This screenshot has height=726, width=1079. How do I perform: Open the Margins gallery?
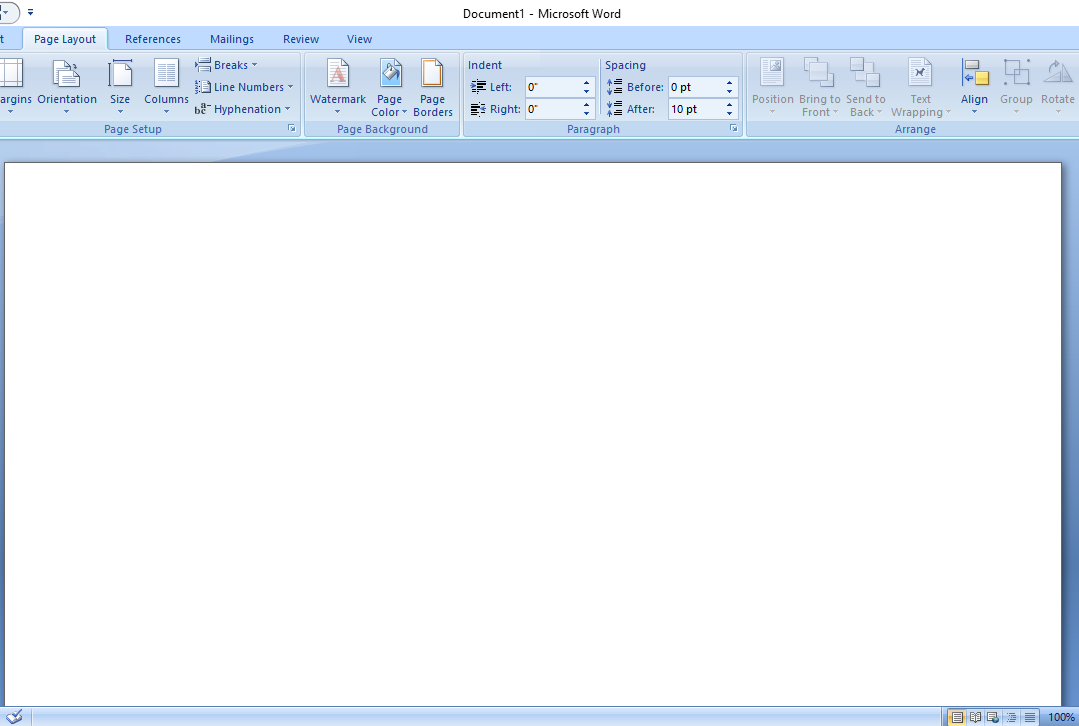[x=14, y=86]
